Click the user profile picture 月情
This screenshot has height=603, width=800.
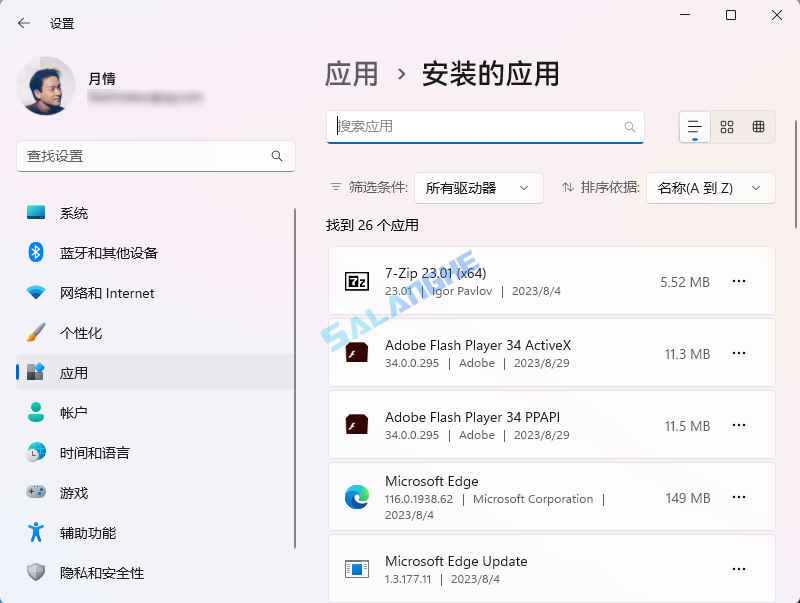point(47,87)
